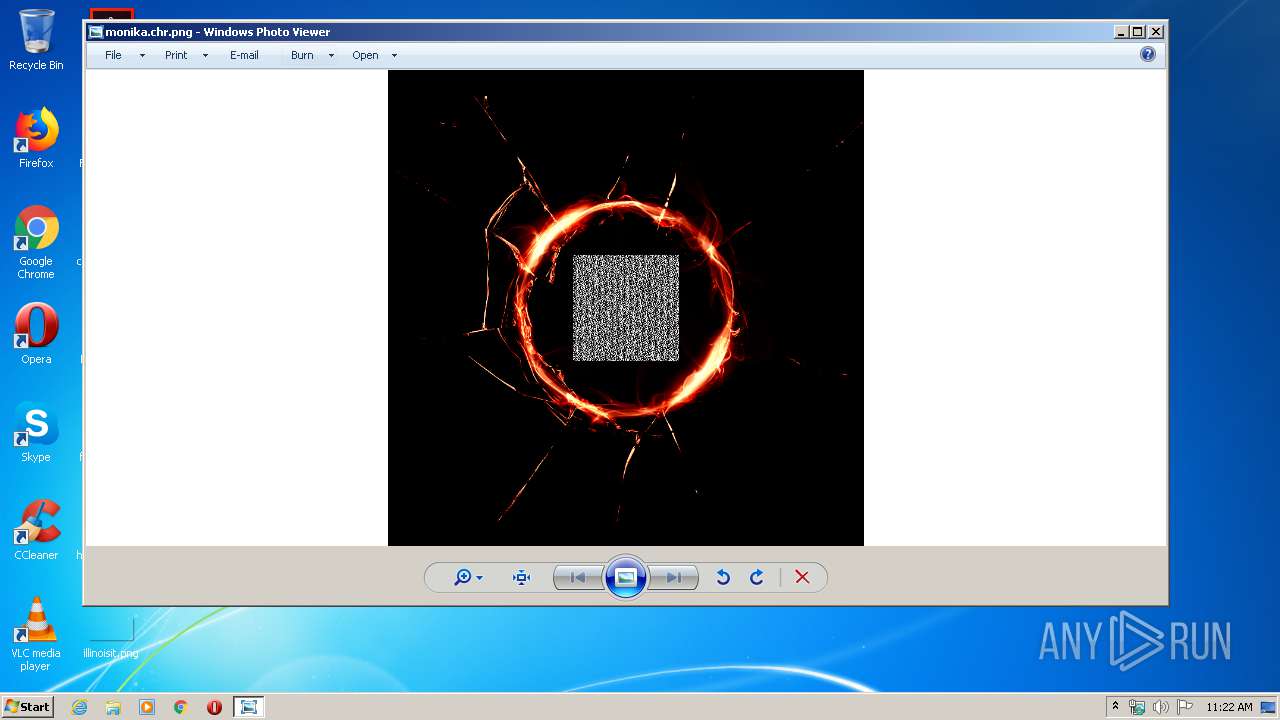Select the Firefox desktop shortcut
Image resolution: width=1280 pixels, height=720 pixels.
tap(36, 138)
